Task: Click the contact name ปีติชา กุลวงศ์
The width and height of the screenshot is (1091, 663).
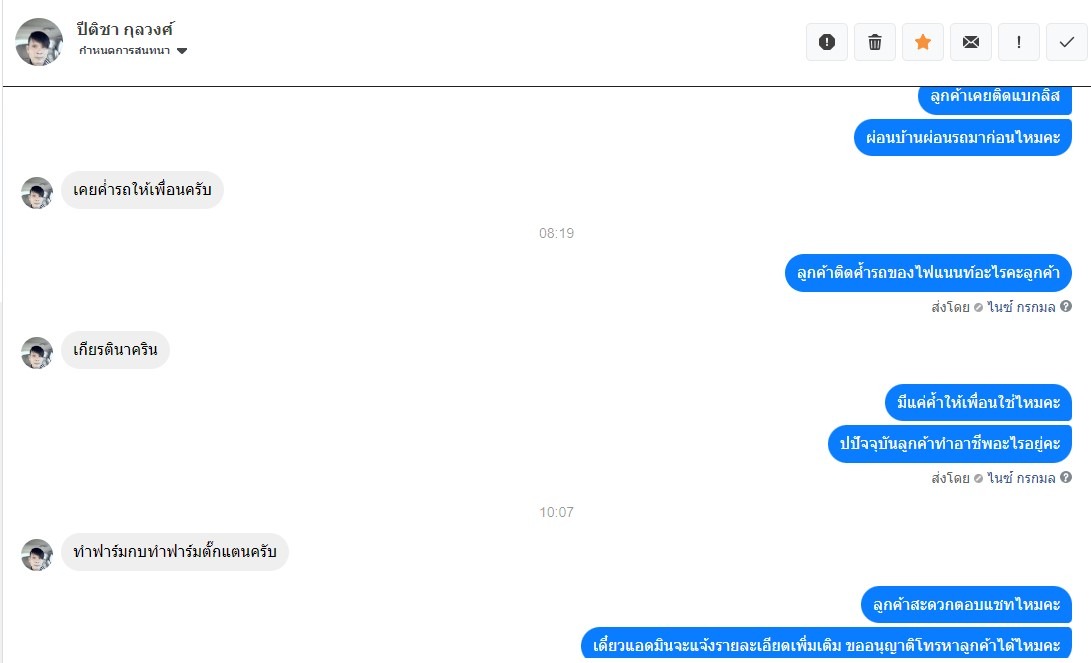Action: [x=125, y=29]
